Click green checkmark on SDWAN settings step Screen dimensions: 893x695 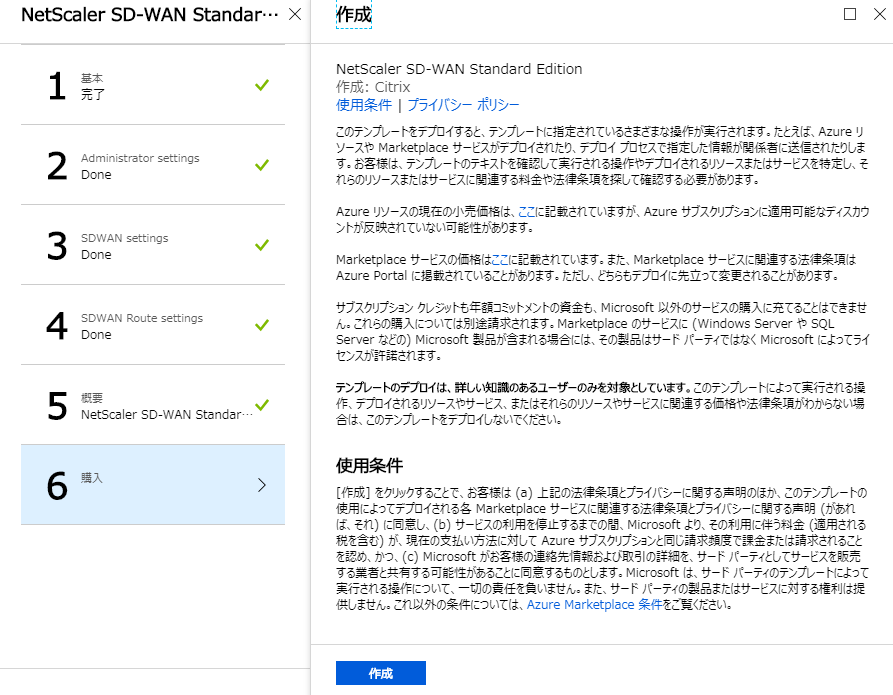[262, 245]
